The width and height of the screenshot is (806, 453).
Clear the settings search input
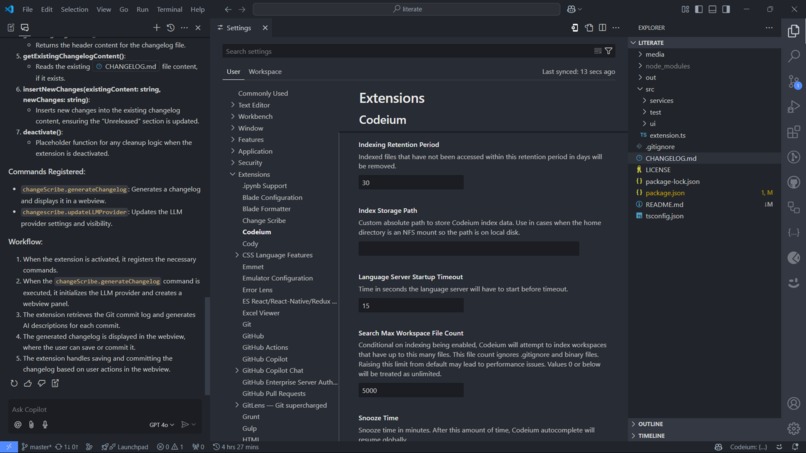click(x=597, y=51)
